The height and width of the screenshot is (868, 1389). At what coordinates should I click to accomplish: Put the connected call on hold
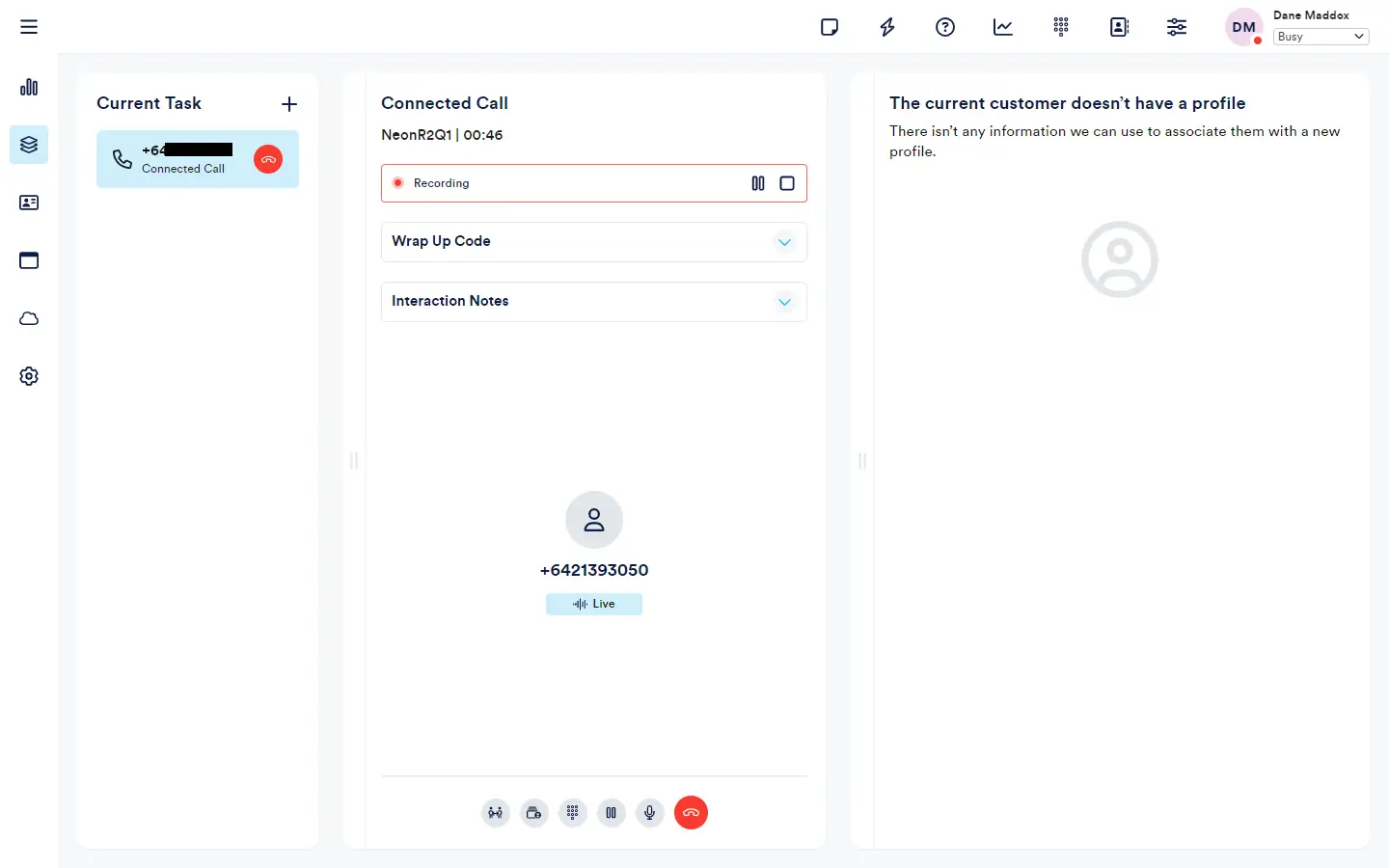click(612, 813)
